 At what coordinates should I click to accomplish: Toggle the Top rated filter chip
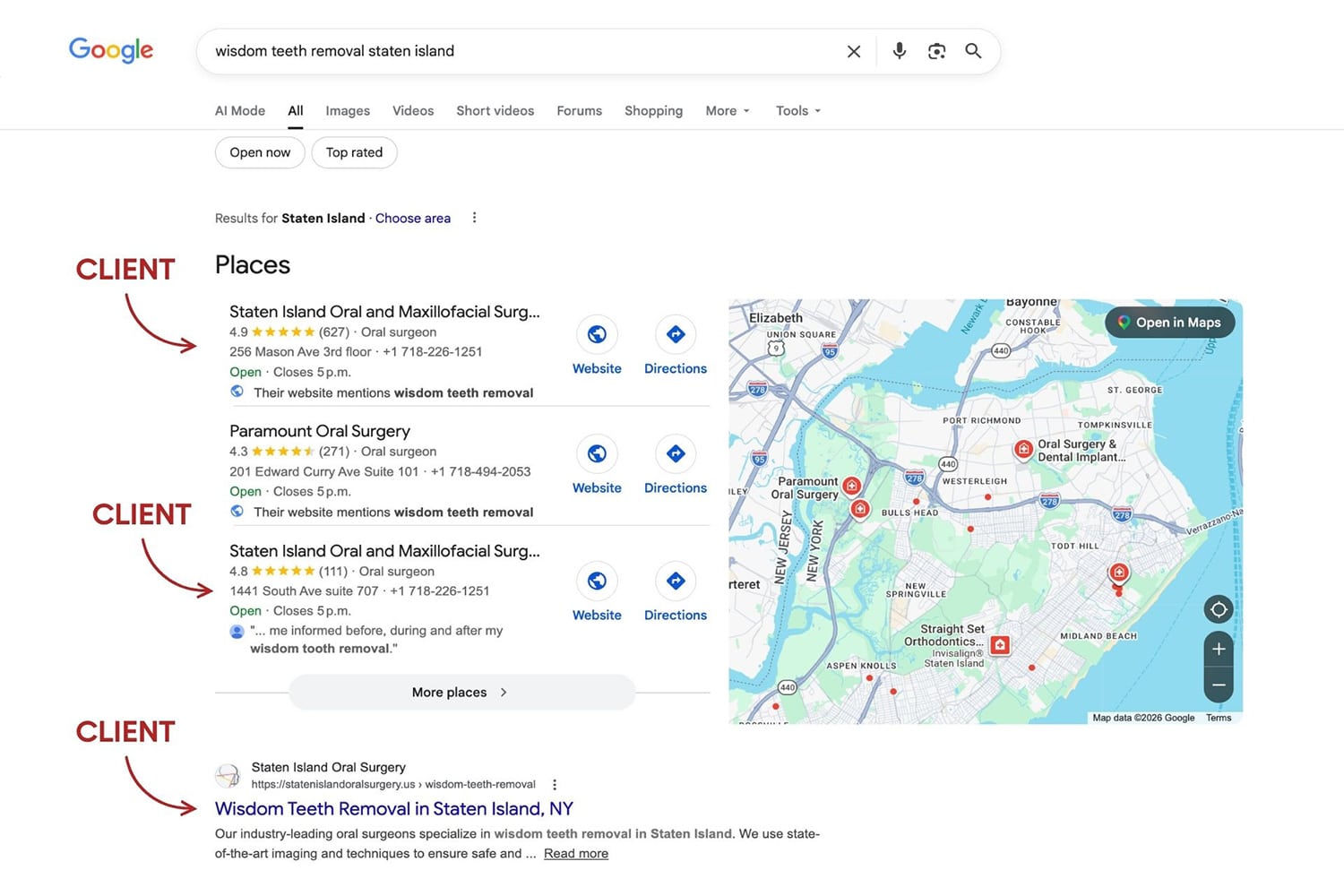coord(354,152)
